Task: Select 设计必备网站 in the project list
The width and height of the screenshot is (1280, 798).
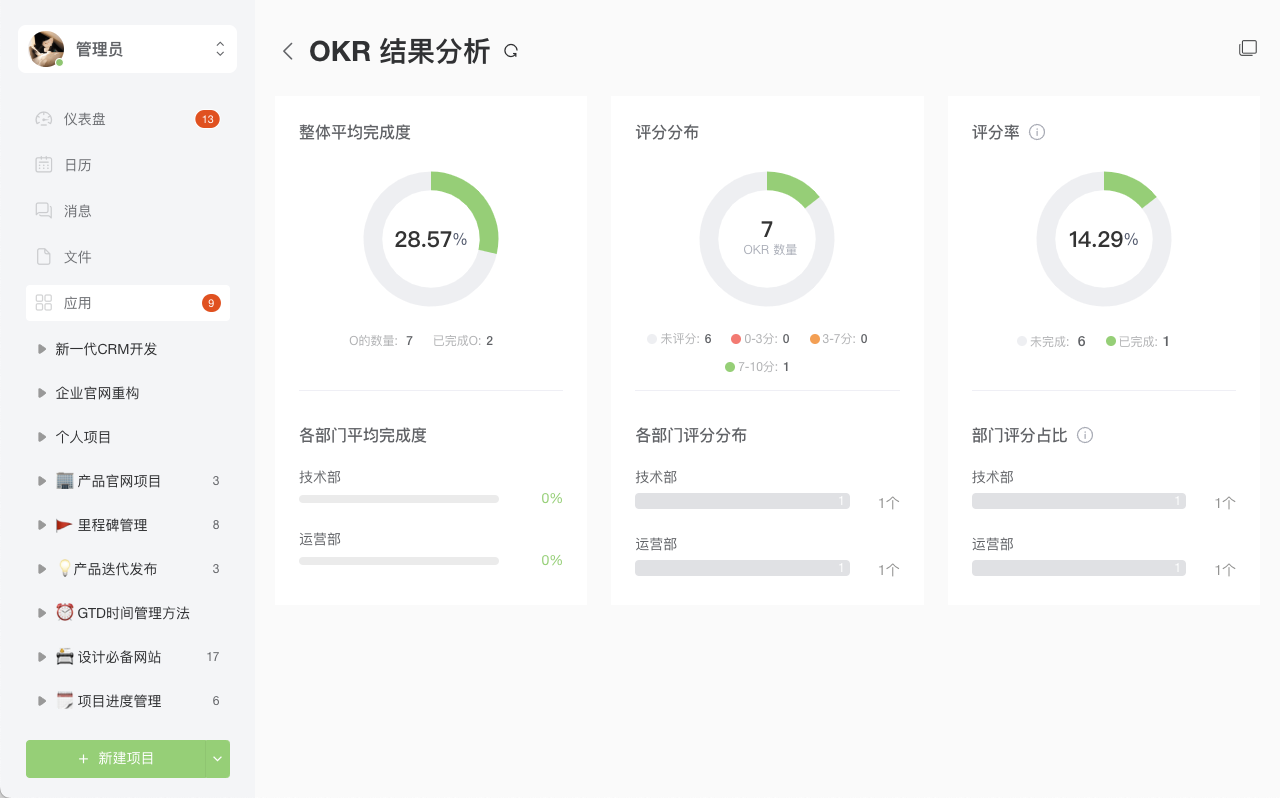Action: pos(119,657)
